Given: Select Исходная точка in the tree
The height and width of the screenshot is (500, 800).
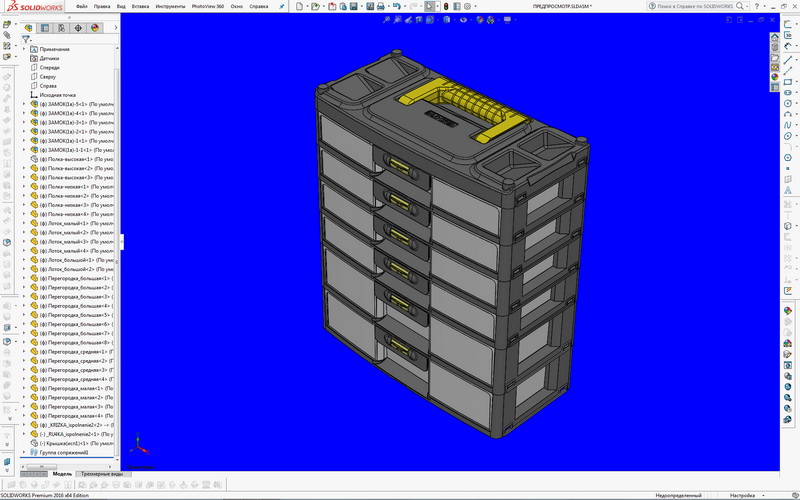Looking at the screenshot, I should pyautogui.click(x=58, y=95).
